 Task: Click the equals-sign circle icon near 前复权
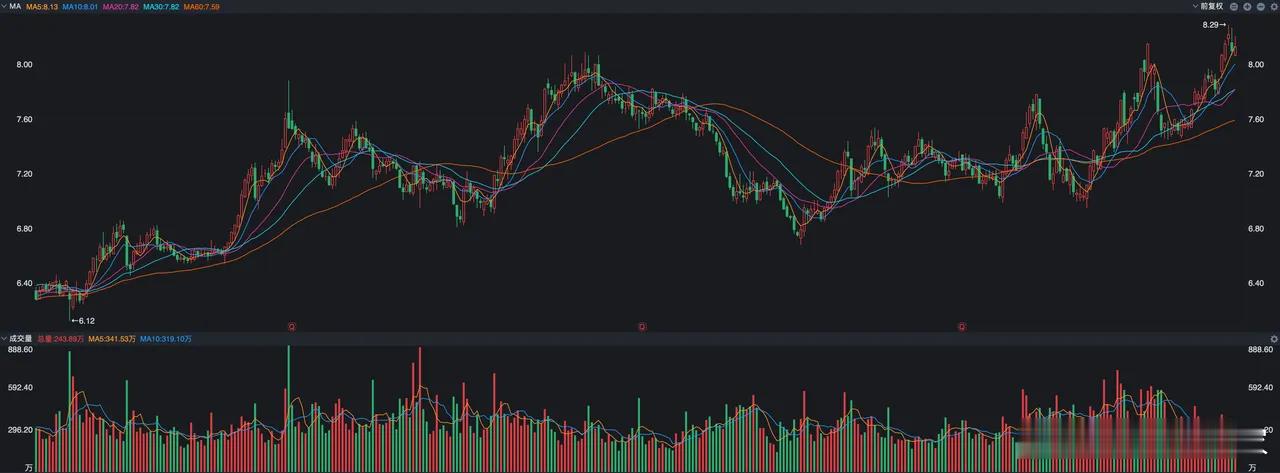pos(1234,7)
